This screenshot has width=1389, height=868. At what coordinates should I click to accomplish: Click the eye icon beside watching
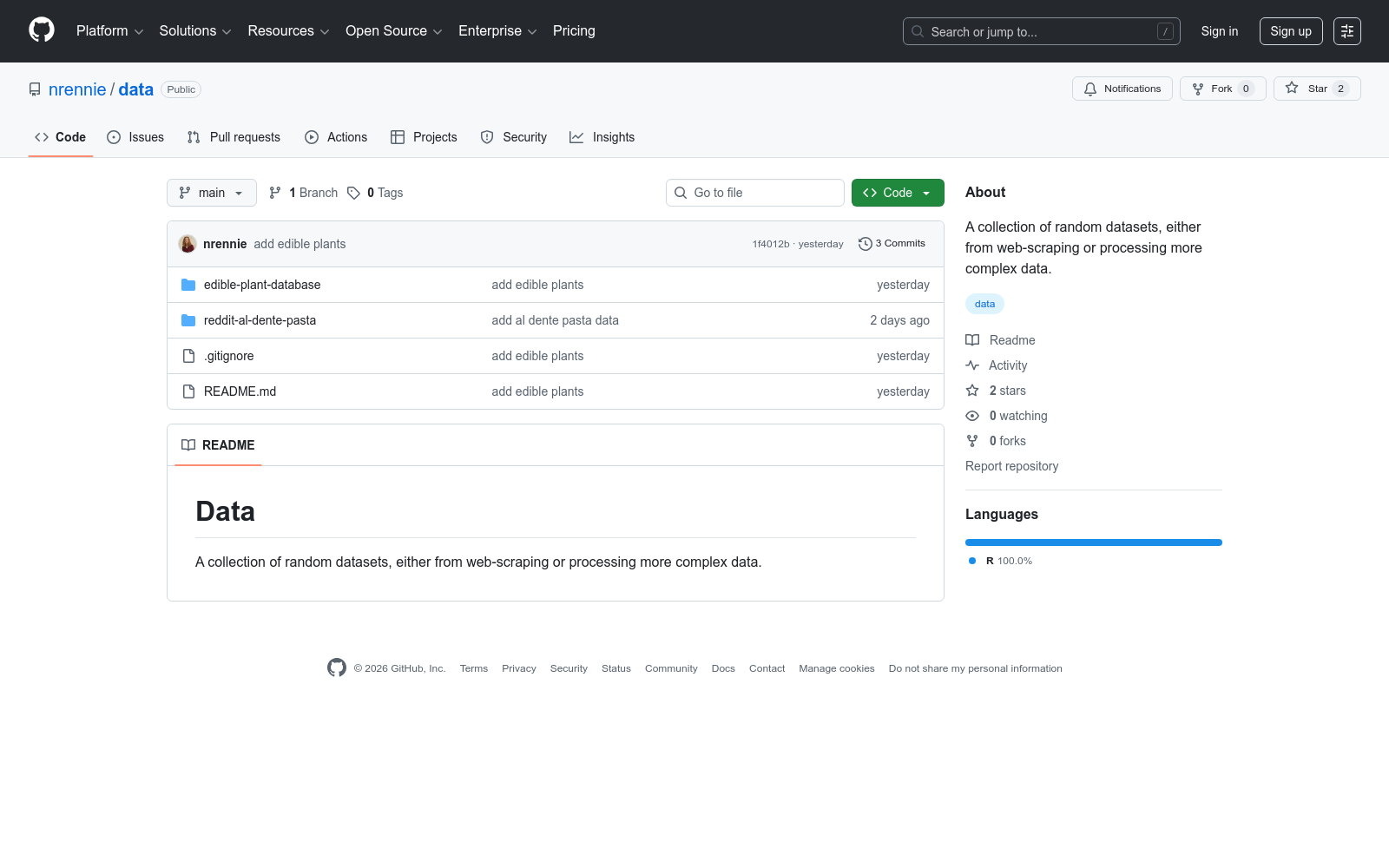972,416
